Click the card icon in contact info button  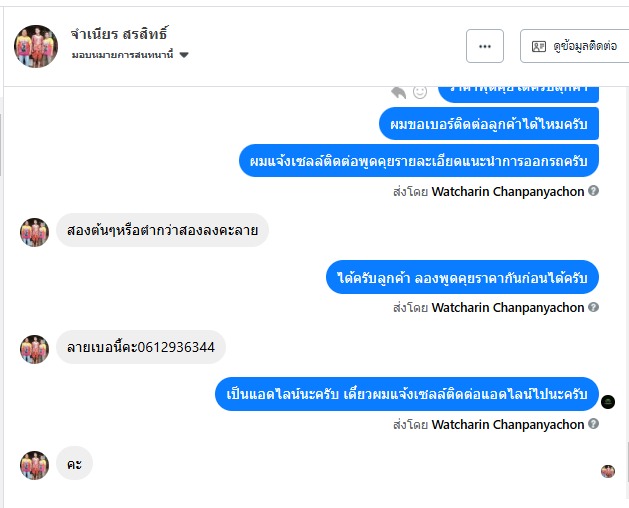pyautogui.click(x=538, y=47)
